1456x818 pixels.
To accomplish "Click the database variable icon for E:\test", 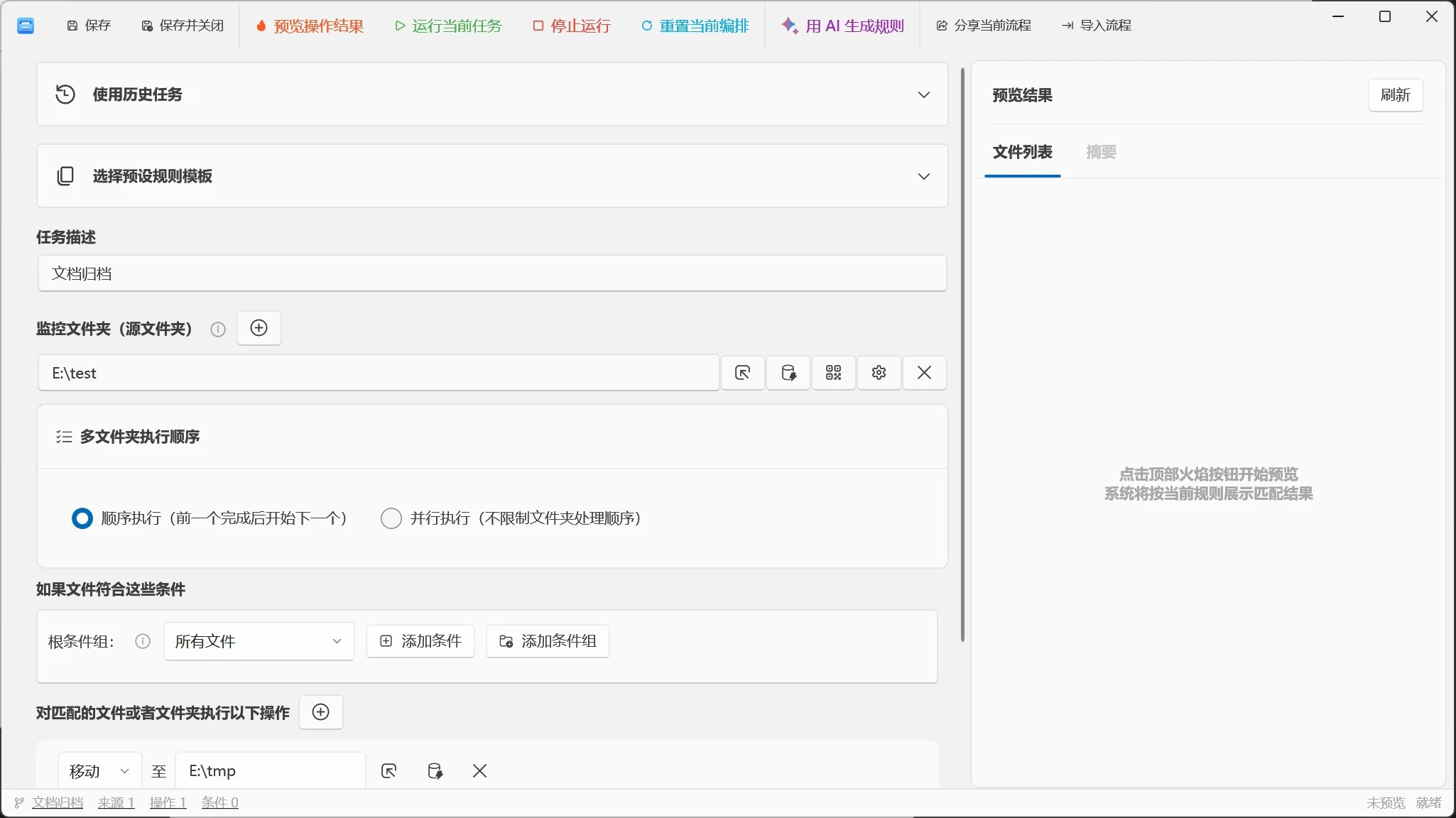I will 788,373.
